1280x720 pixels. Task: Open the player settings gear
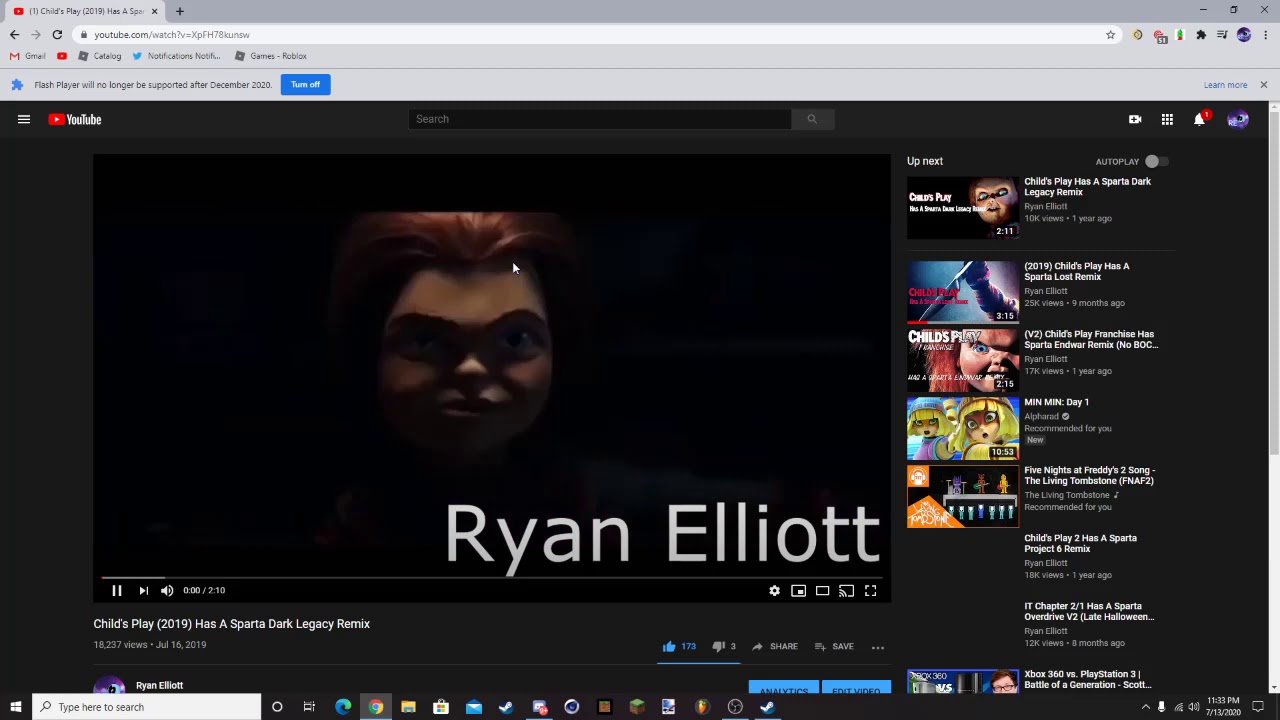tap(774, 591)
